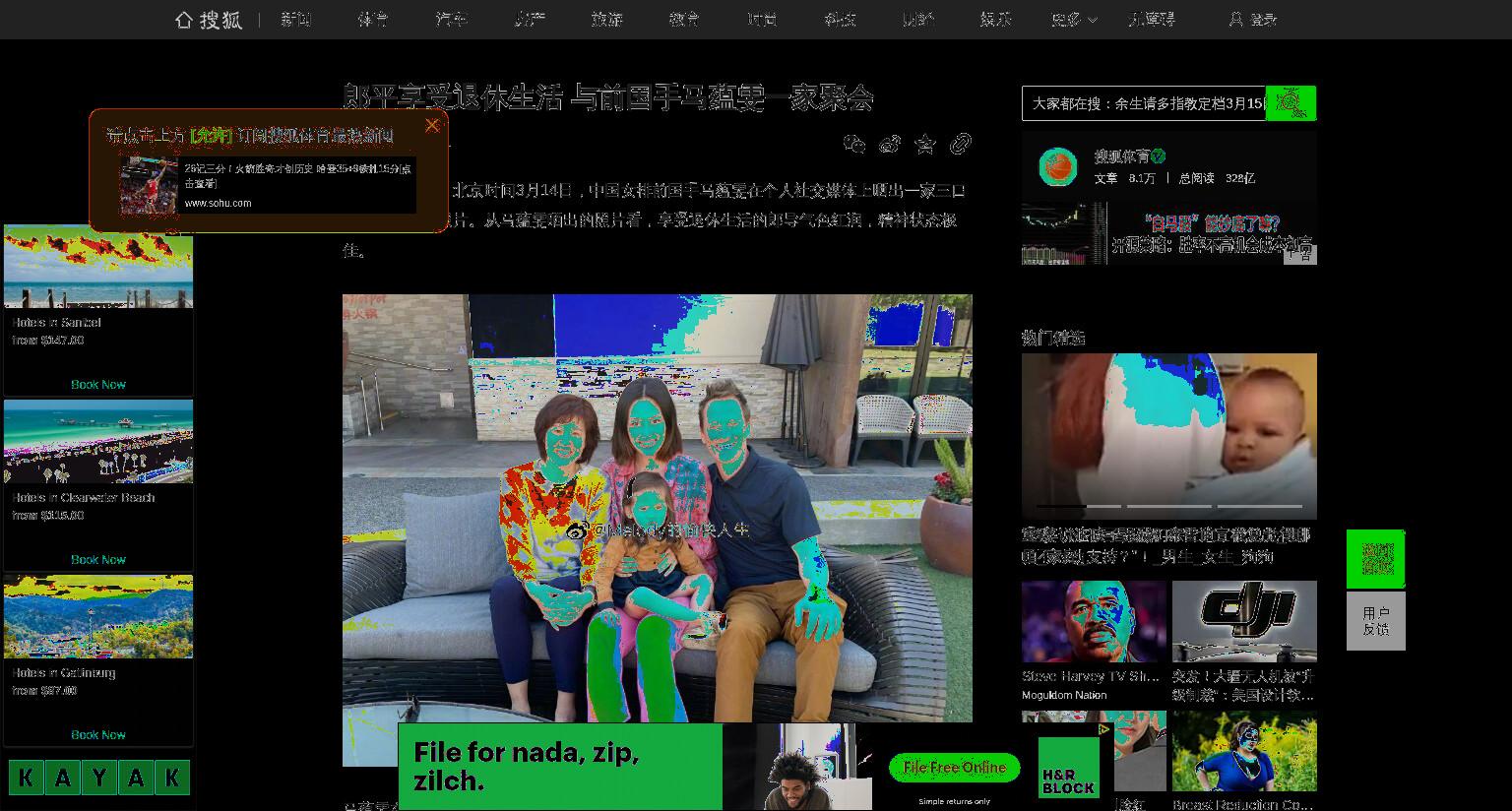Open the 旅游 navigation item
This screenshot has height=811, width=1512.
[606, 20]
